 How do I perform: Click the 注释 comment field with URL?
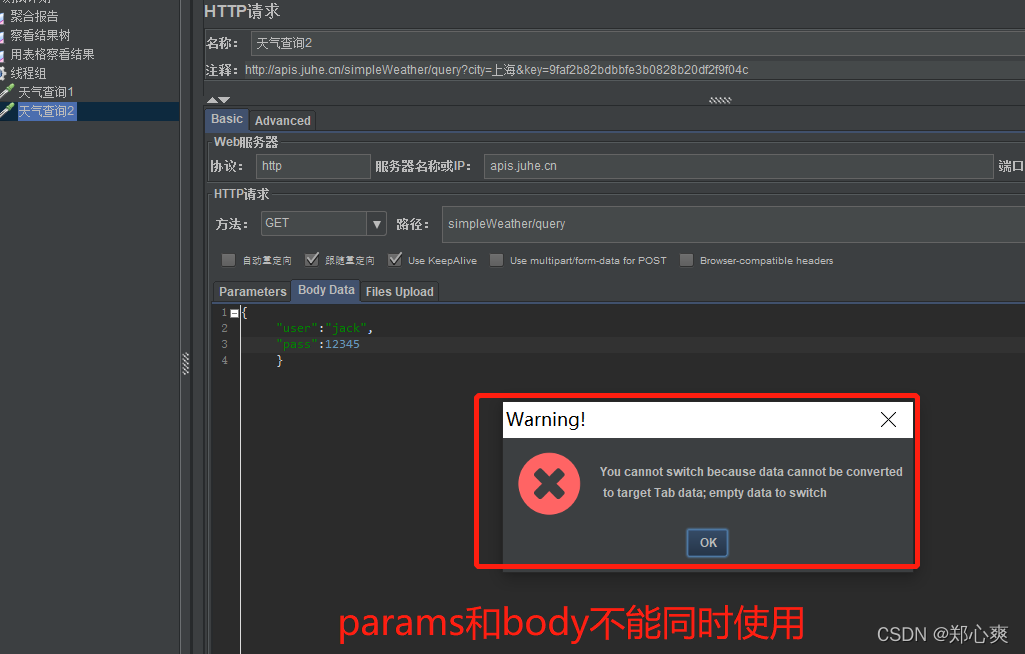point(633,70)
